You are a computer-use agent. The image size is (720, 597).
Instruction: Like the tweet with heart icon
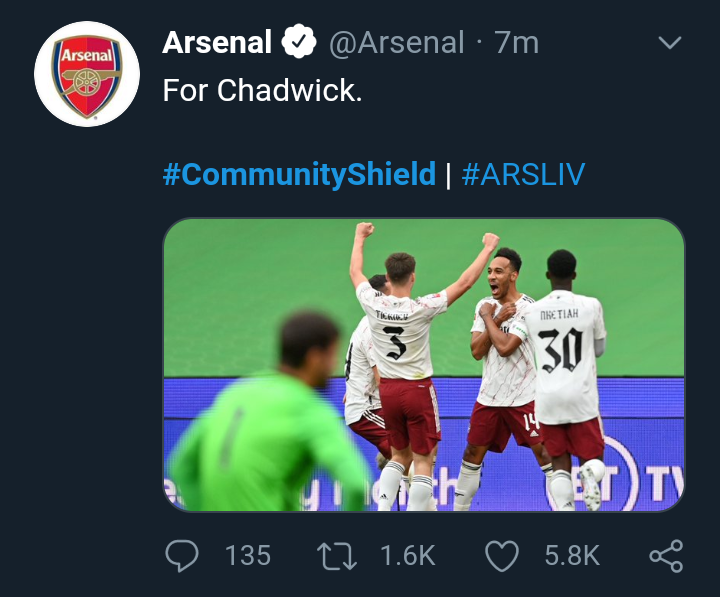coord(500,555)
